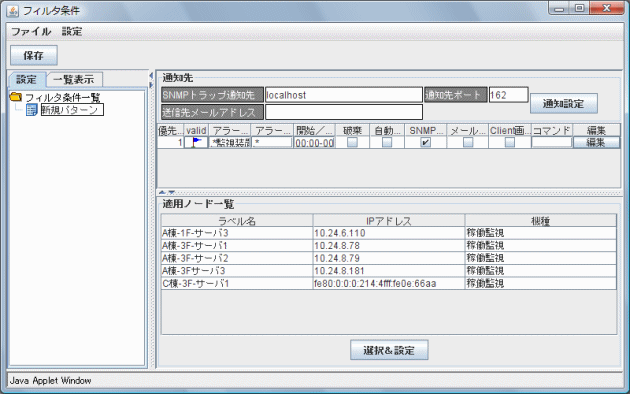Click the IP address 10.24.8.79
Viewport: 630px width, 394px height.
tap(337, 258)
